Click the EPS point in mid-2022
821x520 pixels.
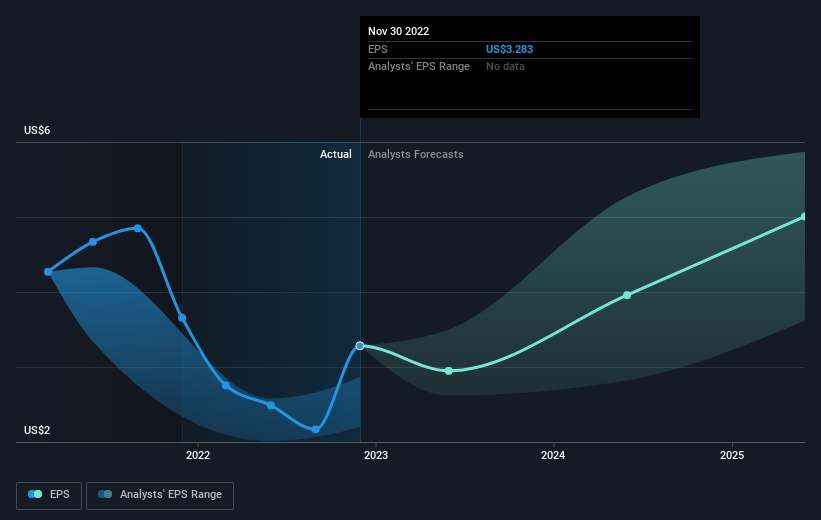point(270,405)
